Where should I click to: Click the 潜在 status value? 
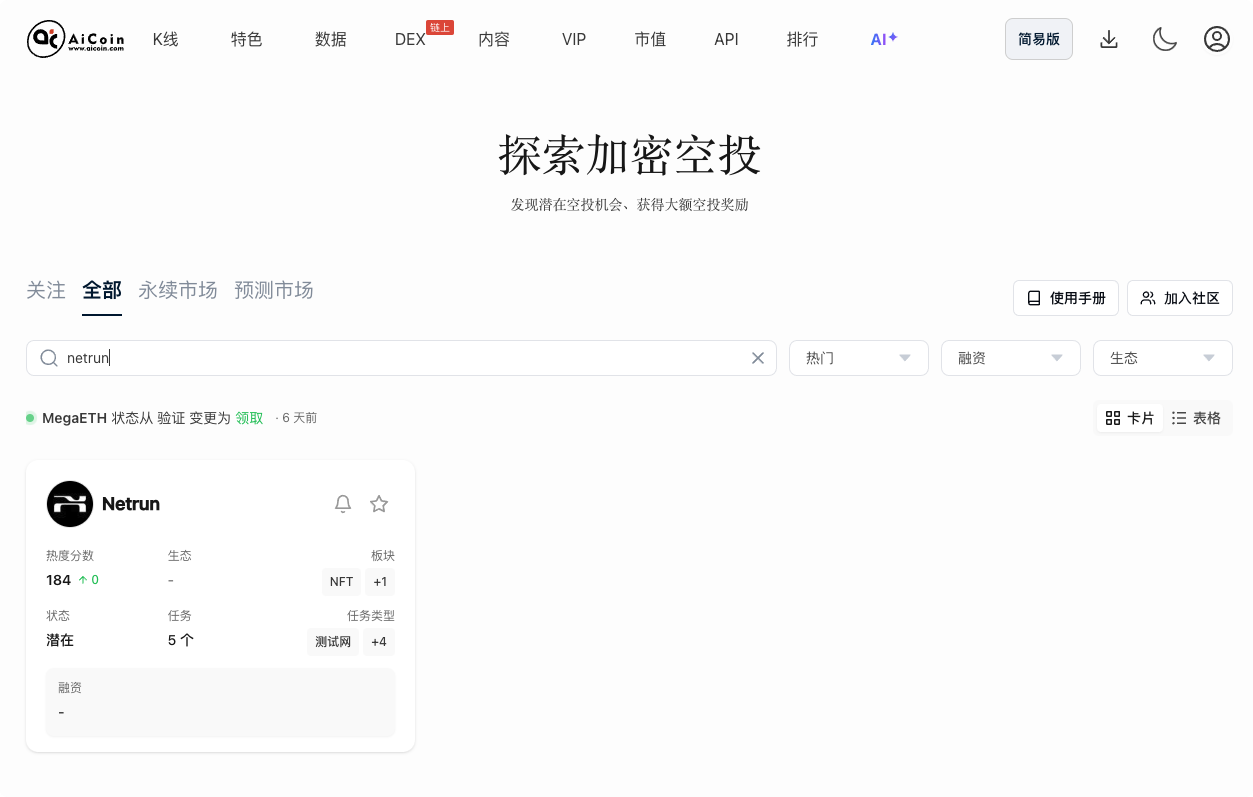60,640
